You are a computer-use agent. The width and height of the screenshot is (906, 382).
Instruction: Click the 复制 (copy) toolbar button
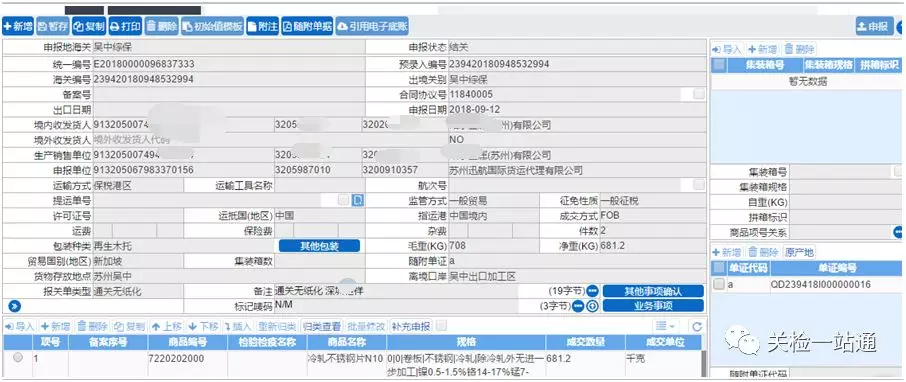point(89,26)
